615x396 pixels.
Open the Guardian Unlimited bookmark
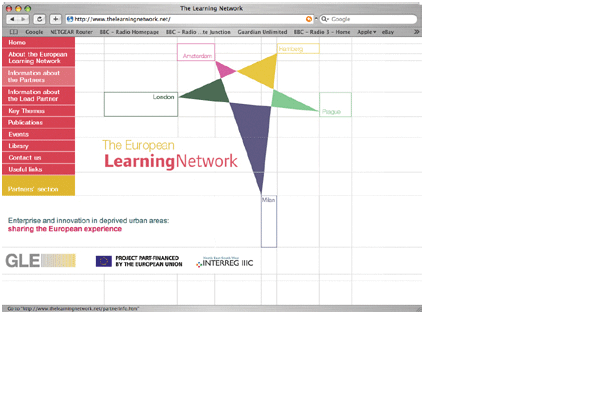pos(262,32)
